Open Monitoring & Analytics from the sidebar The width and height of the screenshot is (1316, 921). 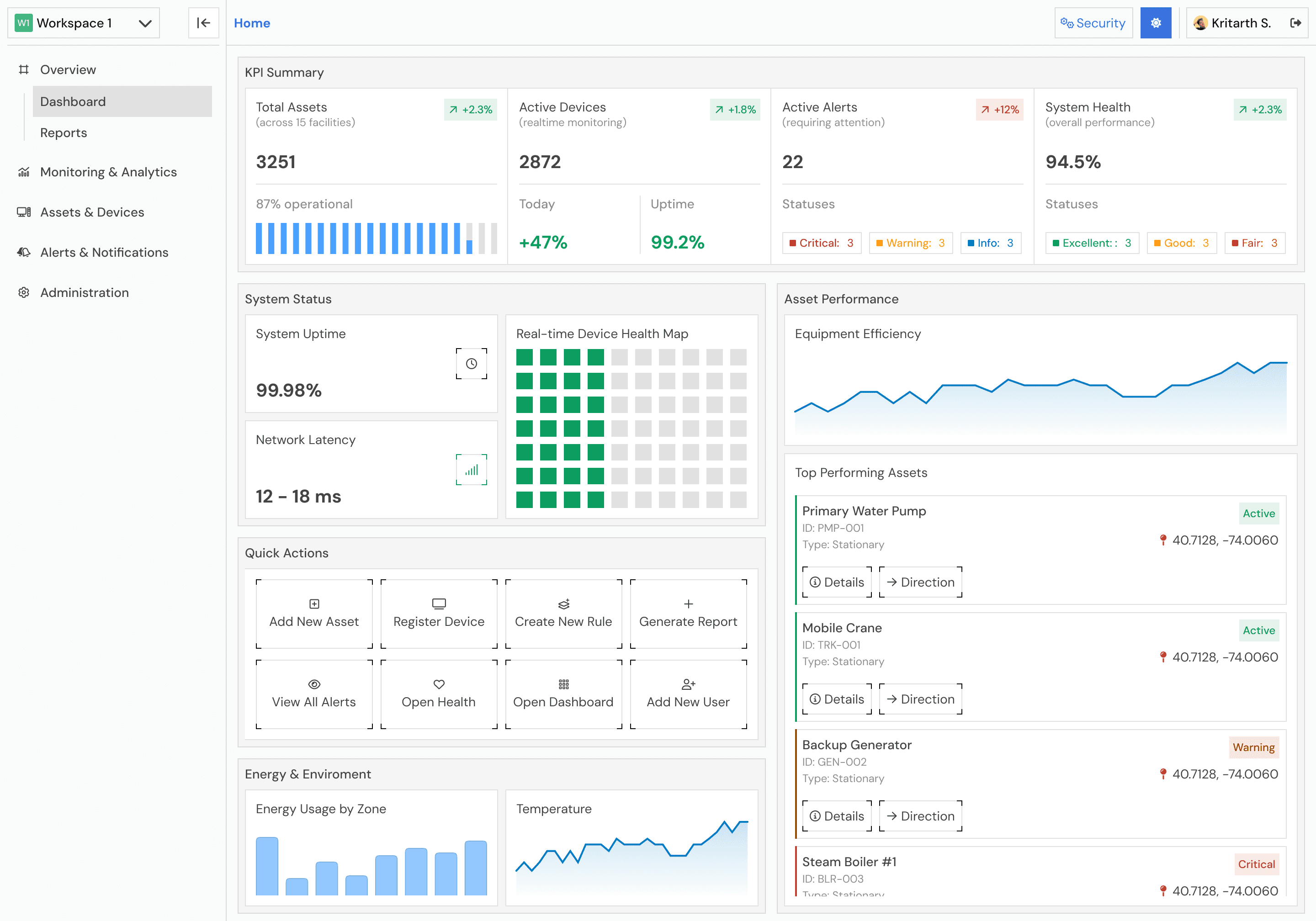tap(108, 172)
